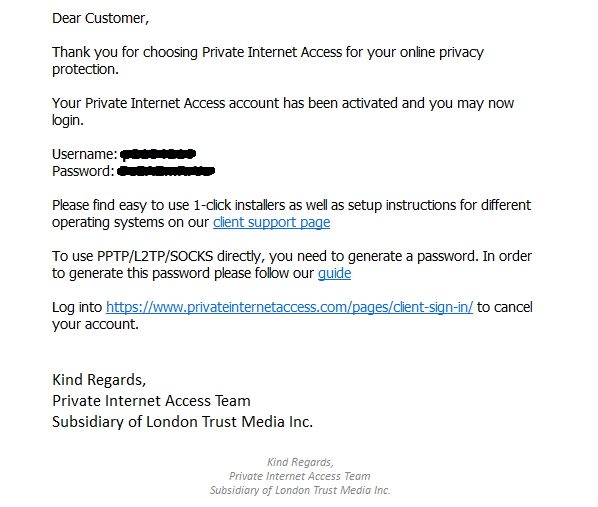The image size is (598, 507).
Task: Click the words 'to cancel' after the URL
Action: pos(505,307)
